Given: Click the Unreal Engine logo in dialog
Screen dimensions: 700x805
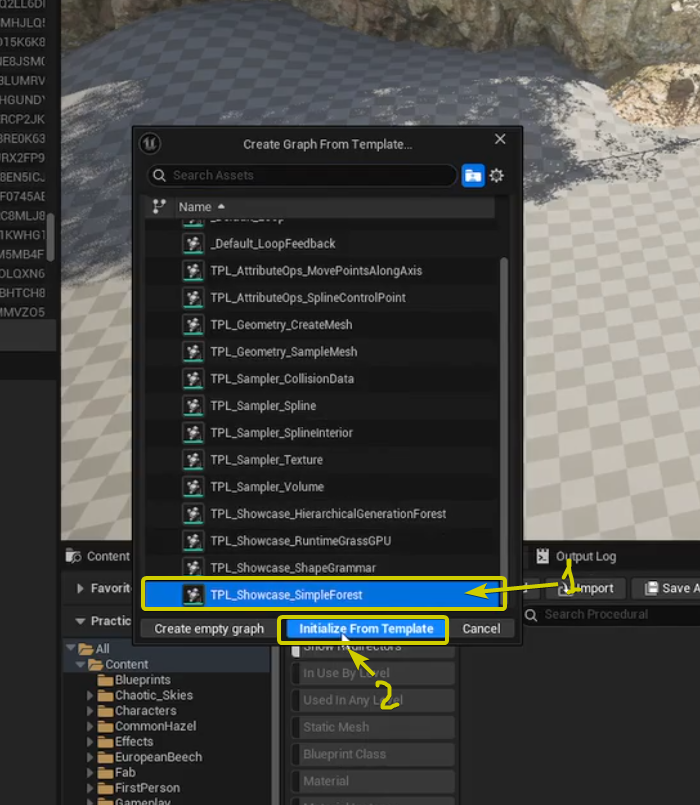Looking at the screenshot, I should click(150, 143).
